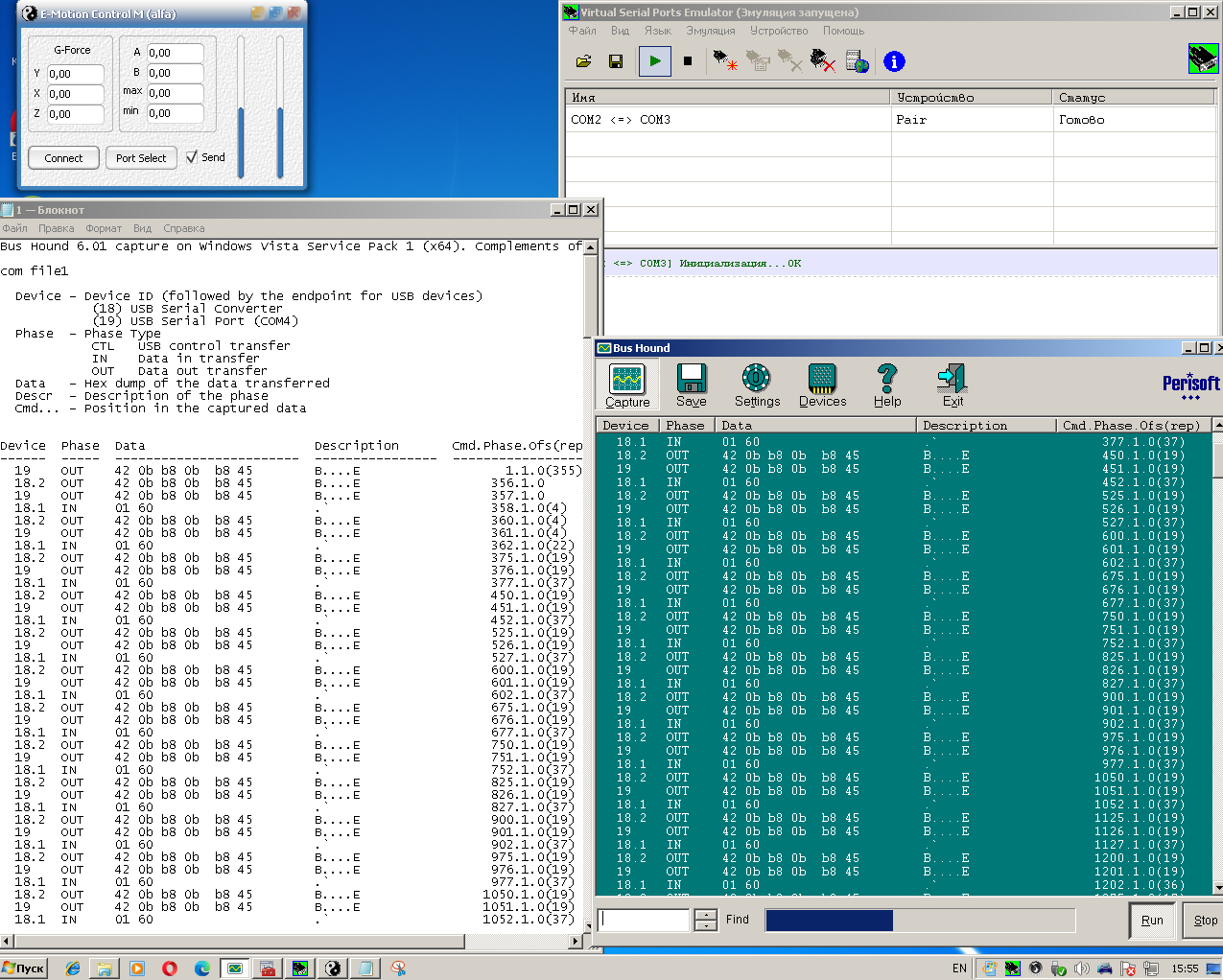The height and width of the screenshot is (980, 1223).
Task: Click the EN language indicator in the taskbar
Action: tap(959, 968)
